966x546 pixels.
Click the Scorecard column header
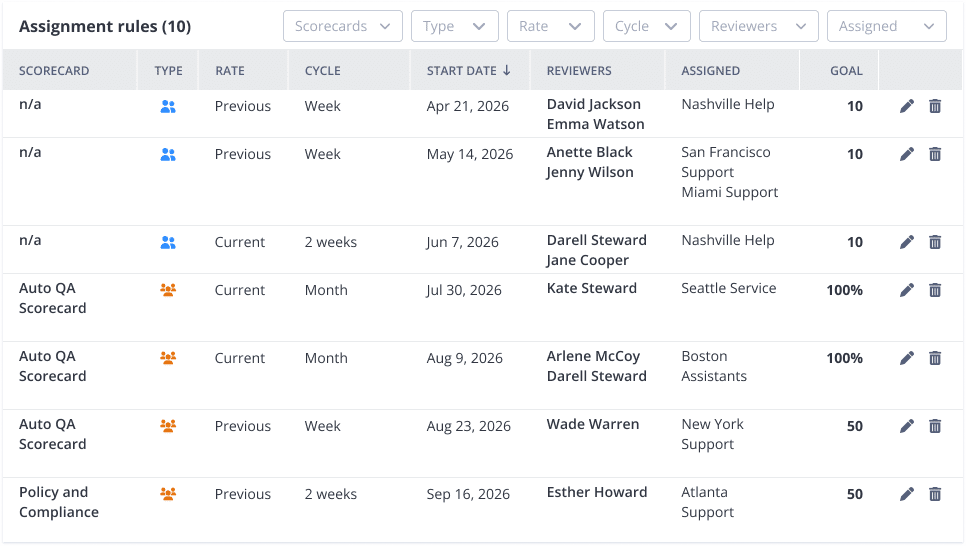tap(54, 71)
